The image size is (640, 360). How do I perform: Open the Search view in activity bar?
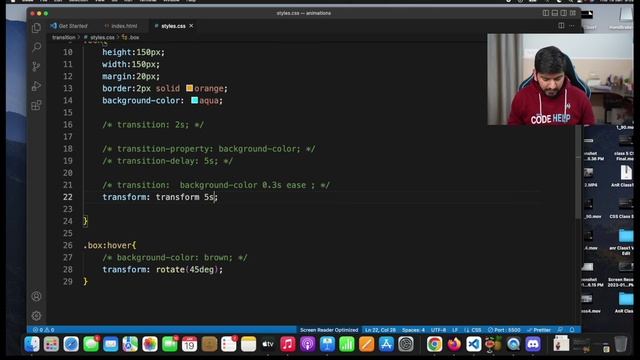pos(36,47)
